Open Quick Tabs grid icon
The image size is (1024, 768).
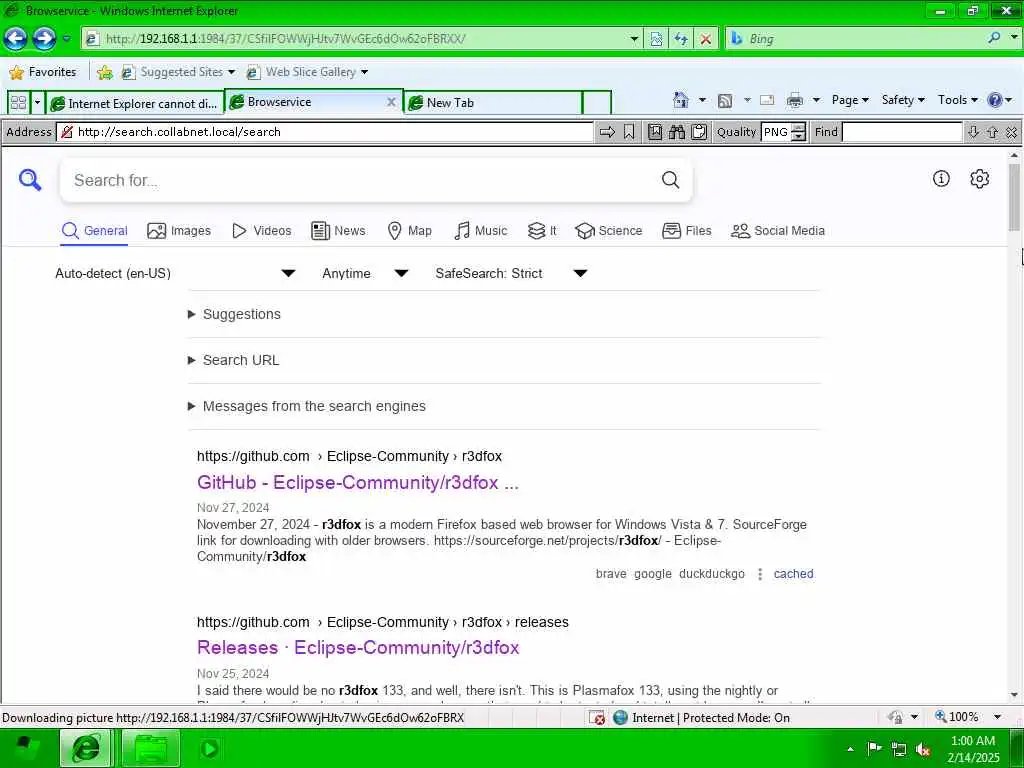[18, 103]
